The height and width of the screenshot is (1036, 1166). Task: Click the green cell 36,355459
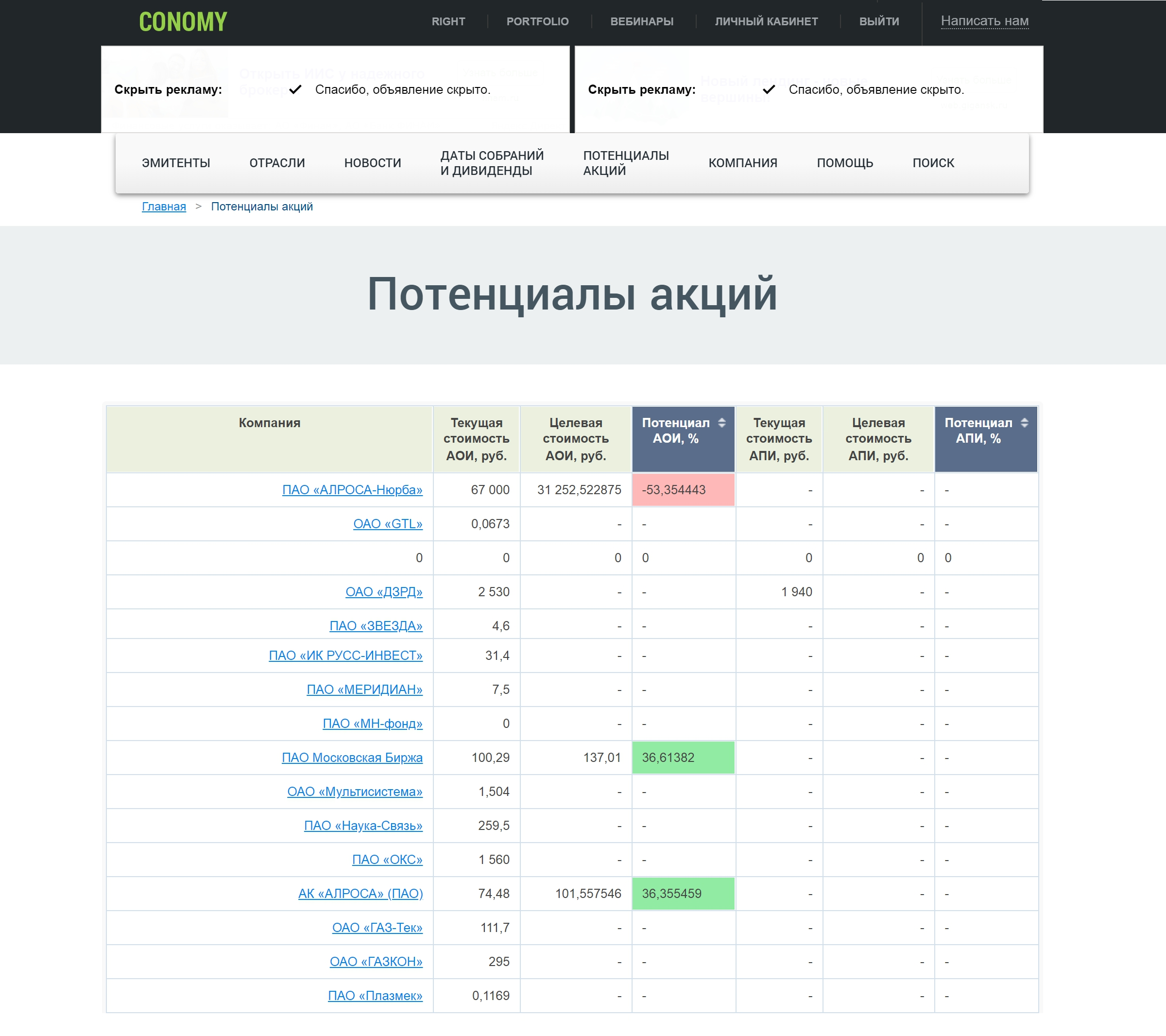point(684,893)
